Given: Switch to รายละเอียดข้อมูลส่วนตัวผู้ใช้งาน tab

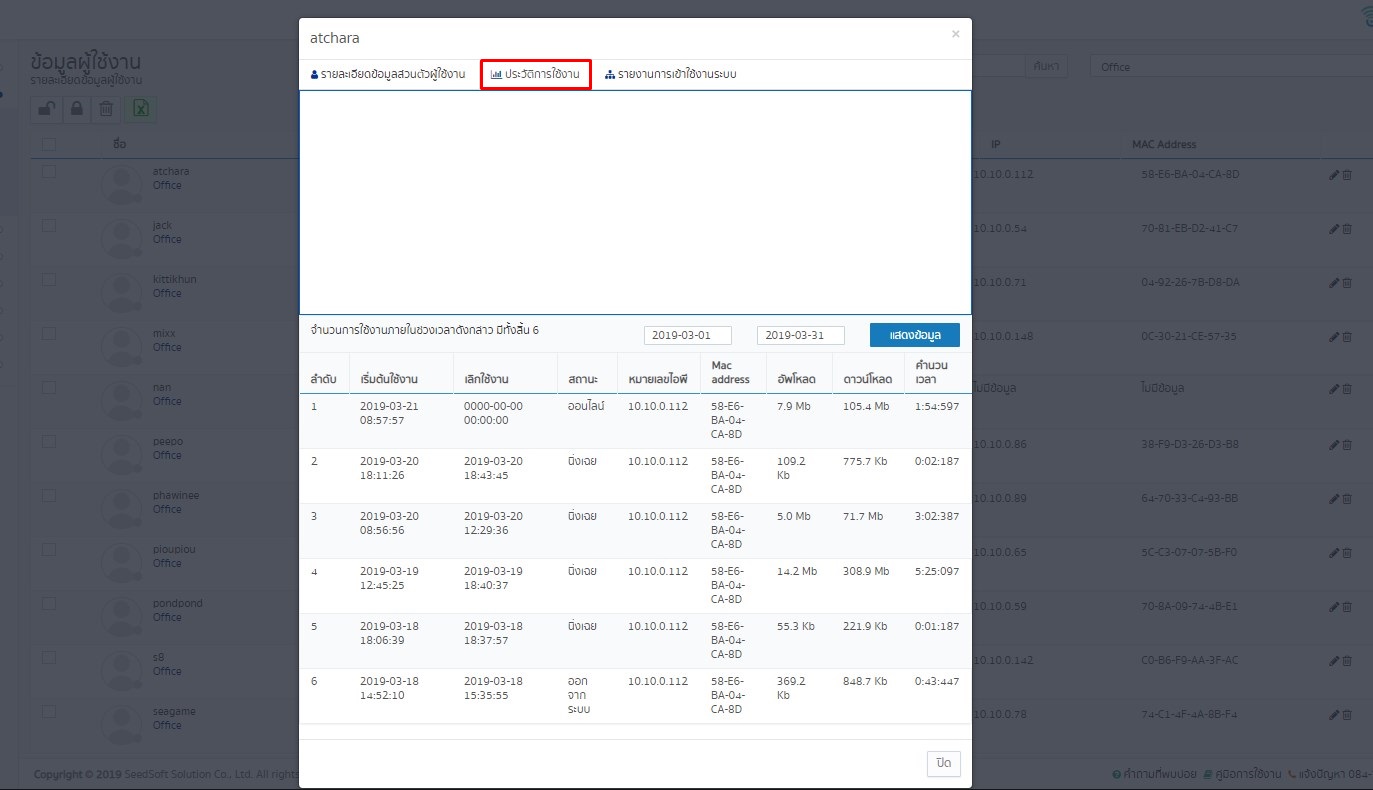Looking at the screenshot, I should click(388, 75).
